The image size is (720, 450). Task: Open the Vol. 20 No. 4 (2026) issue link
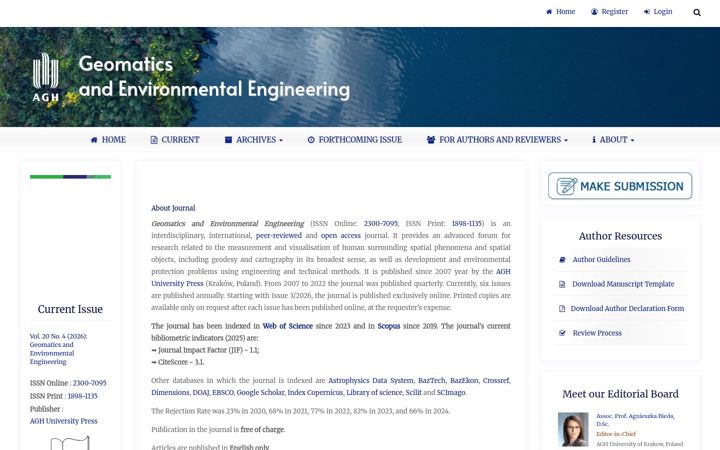tap(58, 349)
